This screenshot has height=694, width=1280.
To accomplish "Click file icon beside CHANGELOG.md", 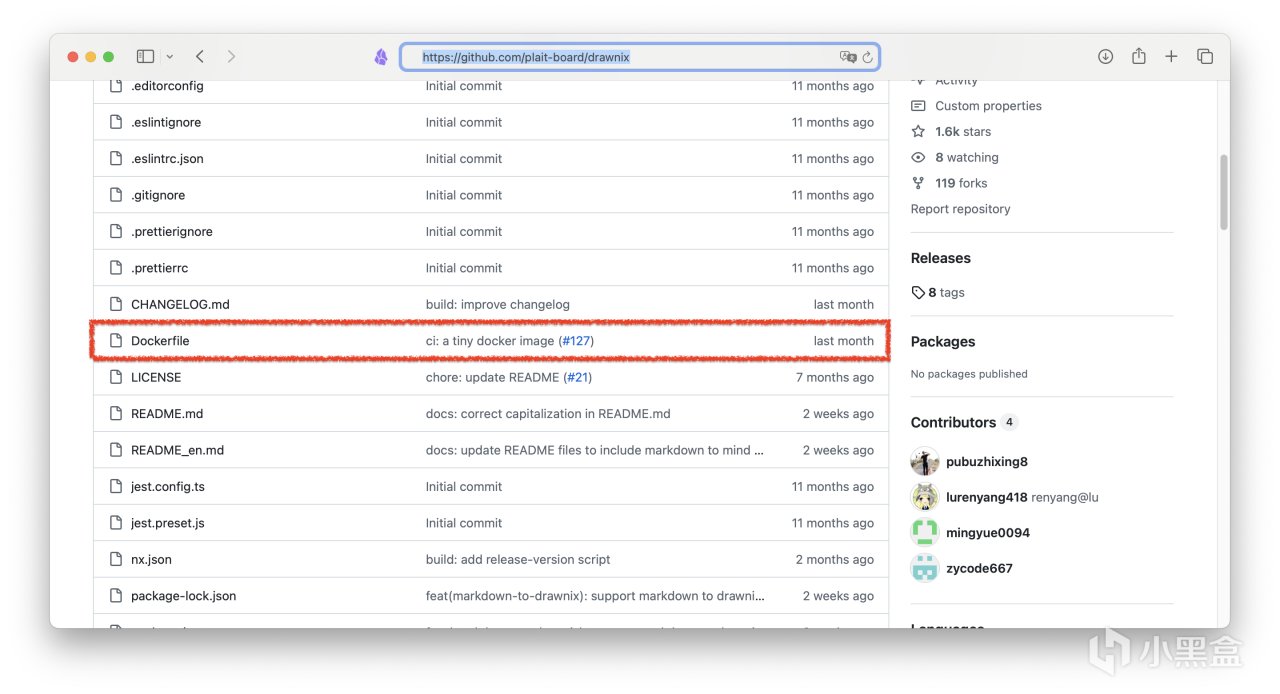I will (116, 304).
